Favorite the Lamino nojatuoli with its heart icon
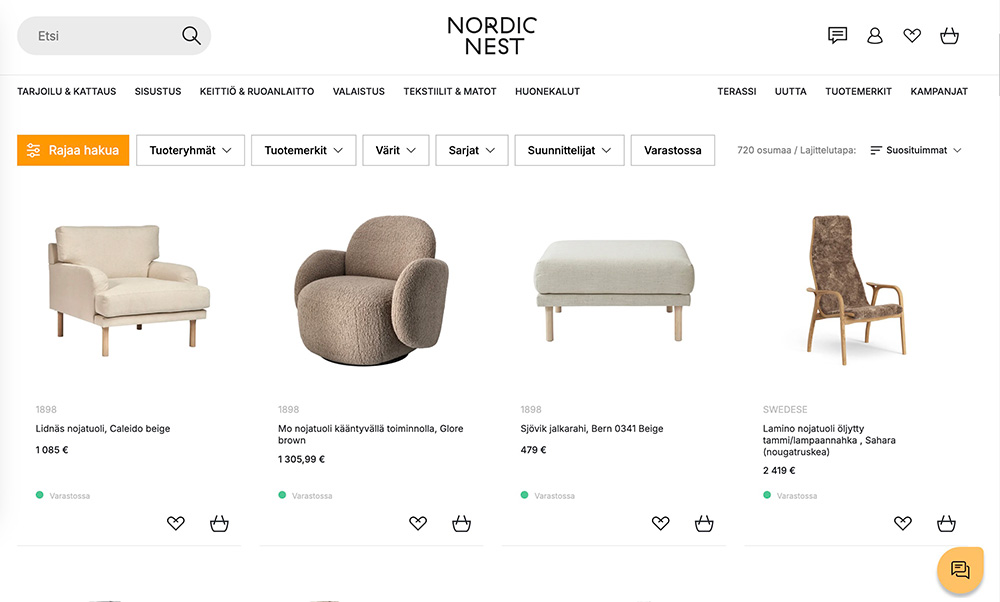 coord(902,522)
